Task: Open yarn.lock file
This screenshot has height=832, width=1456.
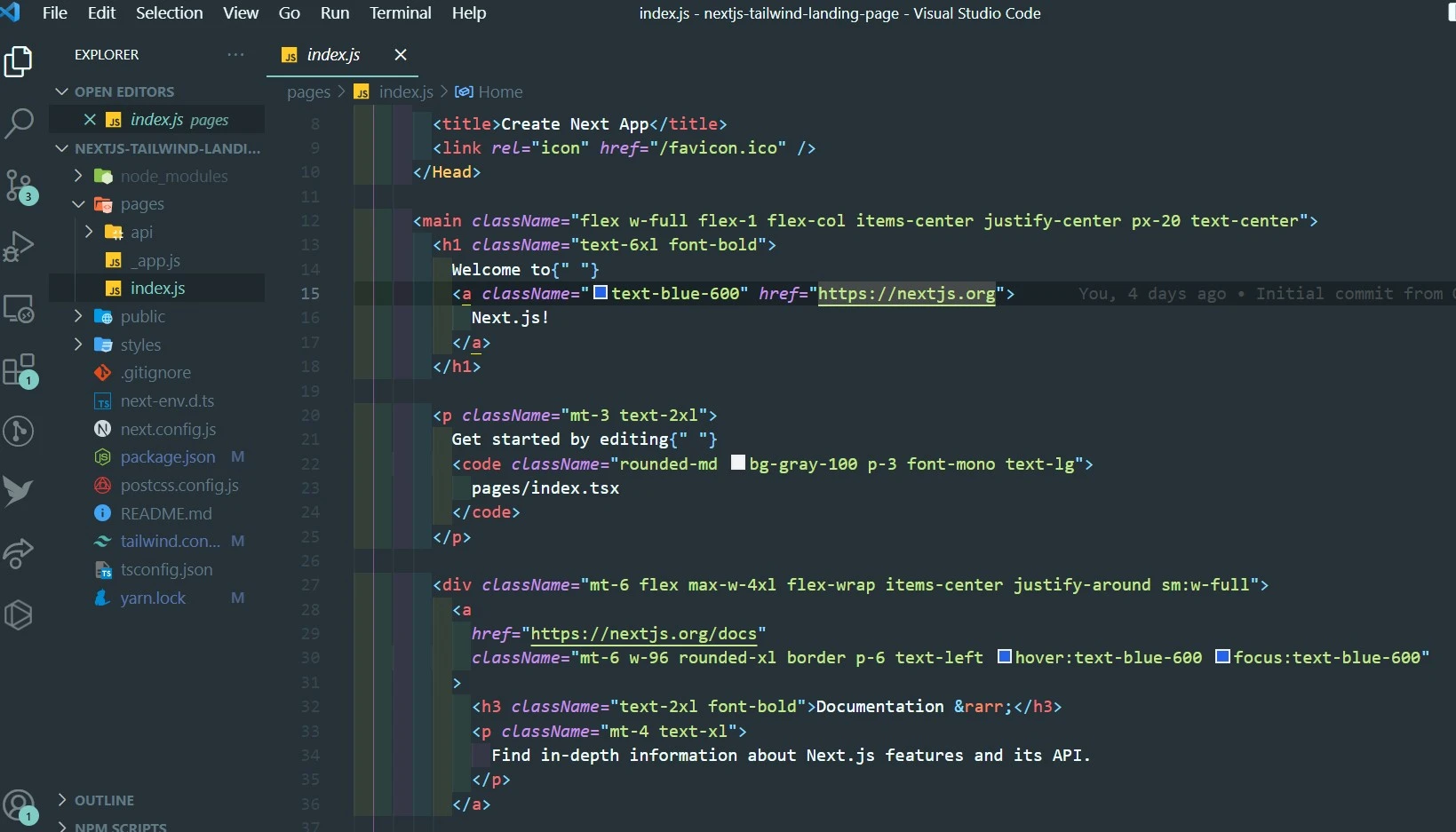Action: tap(156, 598)
